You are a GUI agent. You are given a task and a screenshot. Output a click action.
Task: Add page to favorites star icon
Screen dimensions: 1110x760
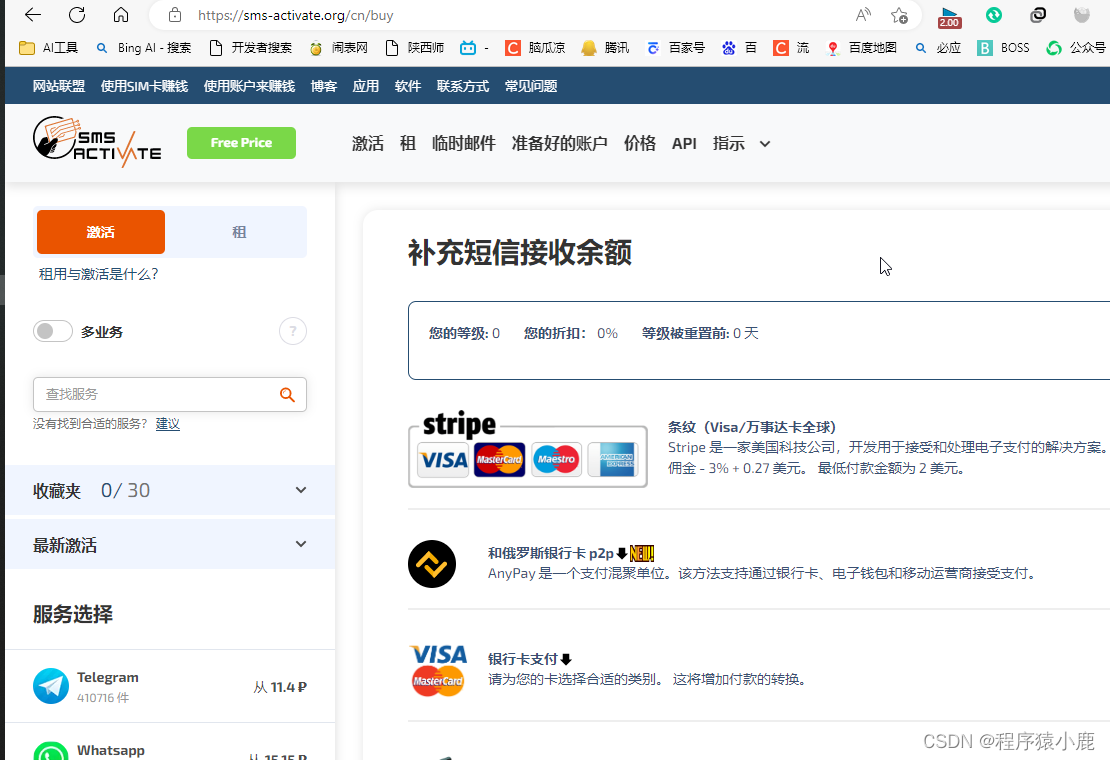coord(900,15)
